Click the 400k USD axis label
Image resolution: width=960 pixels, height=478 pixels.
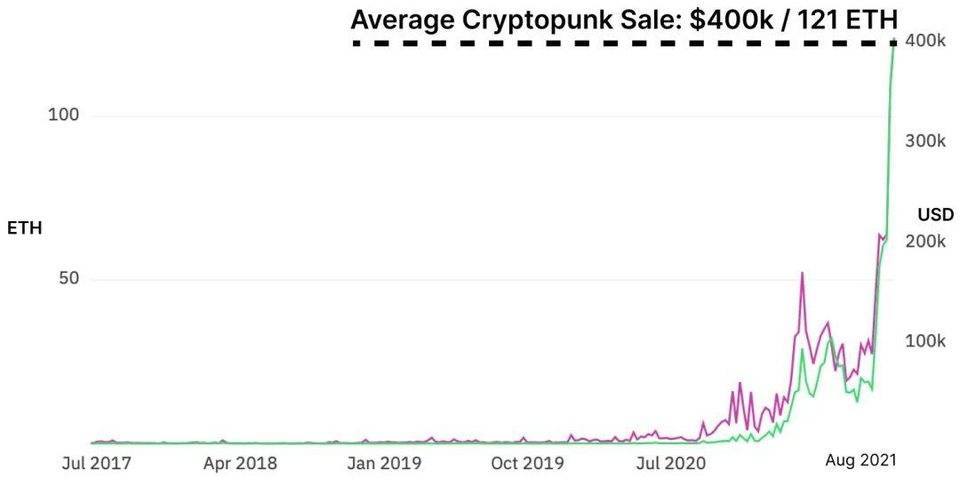926,40
